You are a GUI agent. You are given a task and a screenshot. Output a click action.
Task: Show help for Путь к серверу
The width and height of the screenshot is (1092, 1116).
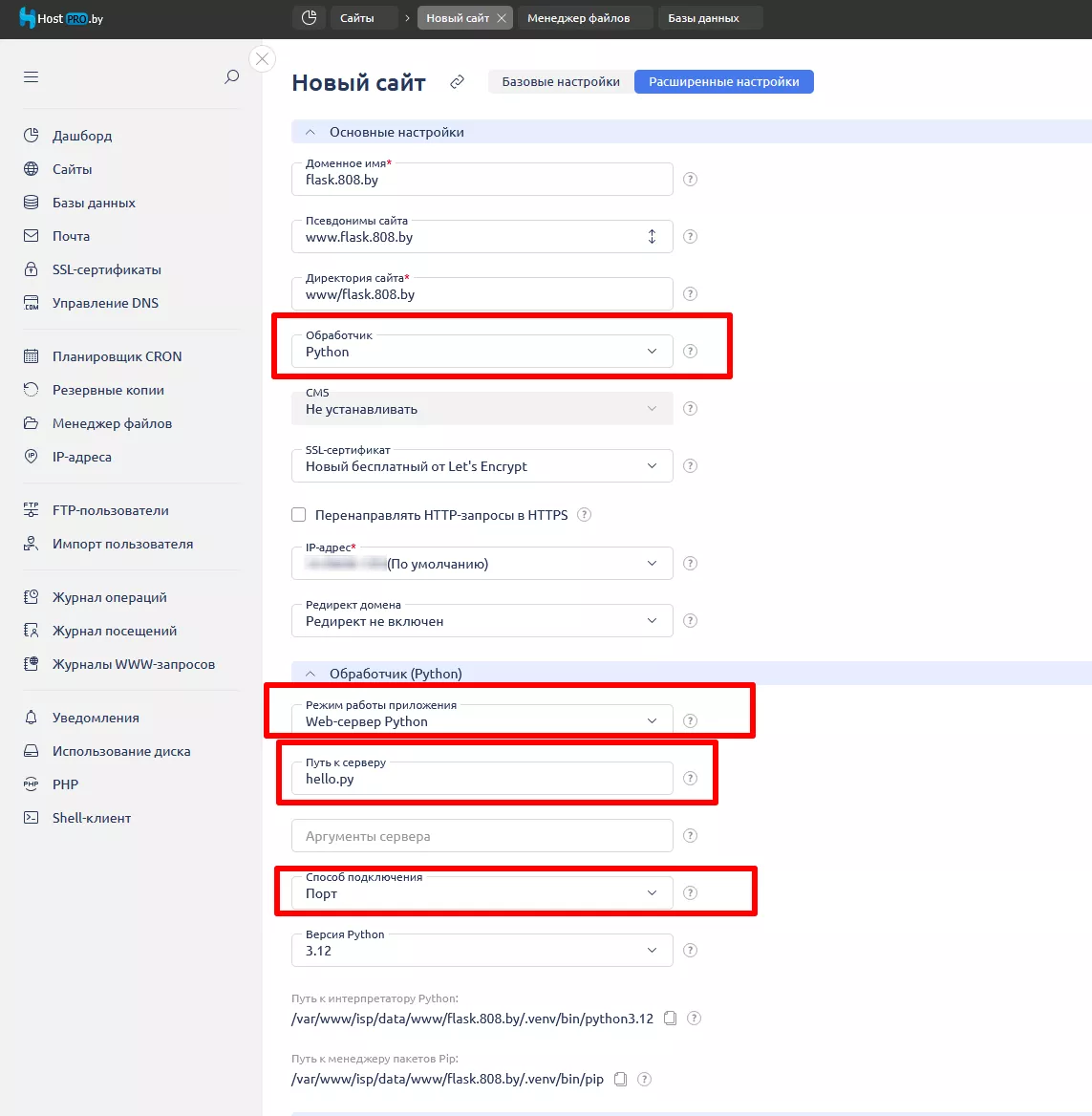690,778
